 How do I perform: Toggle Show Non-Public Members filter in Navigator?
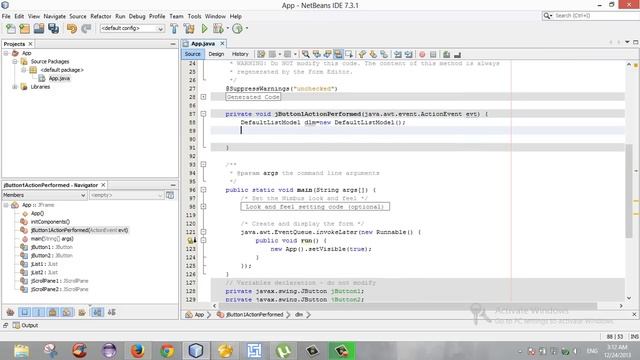(x=53, y=313)
